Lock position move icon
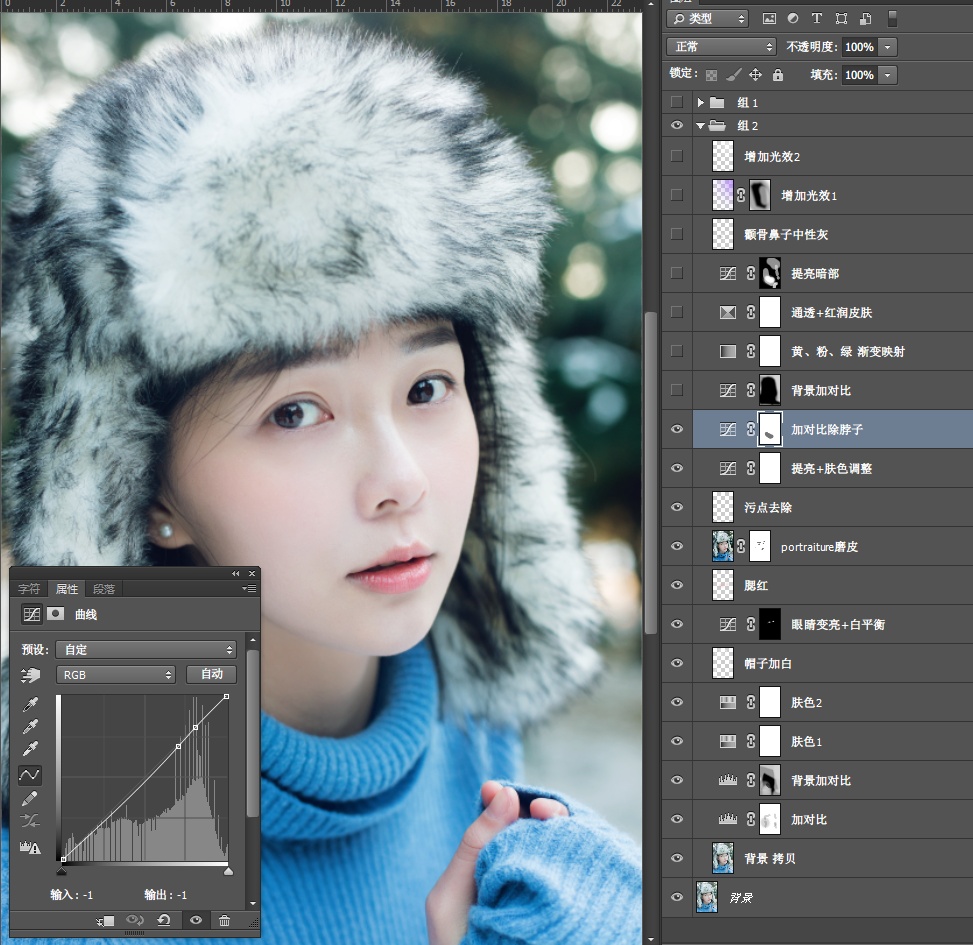 pos(755,75)
